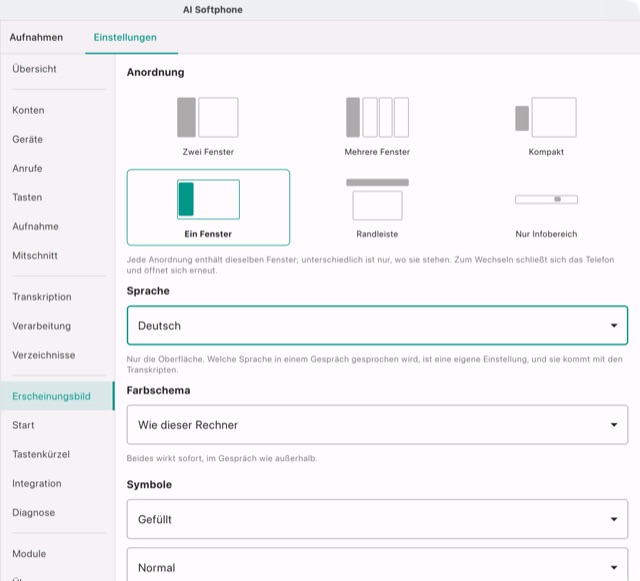Select the Nur Infobereich layout icon
The height and width of the screenshot is (581, 640).
(x=546, y=199)
